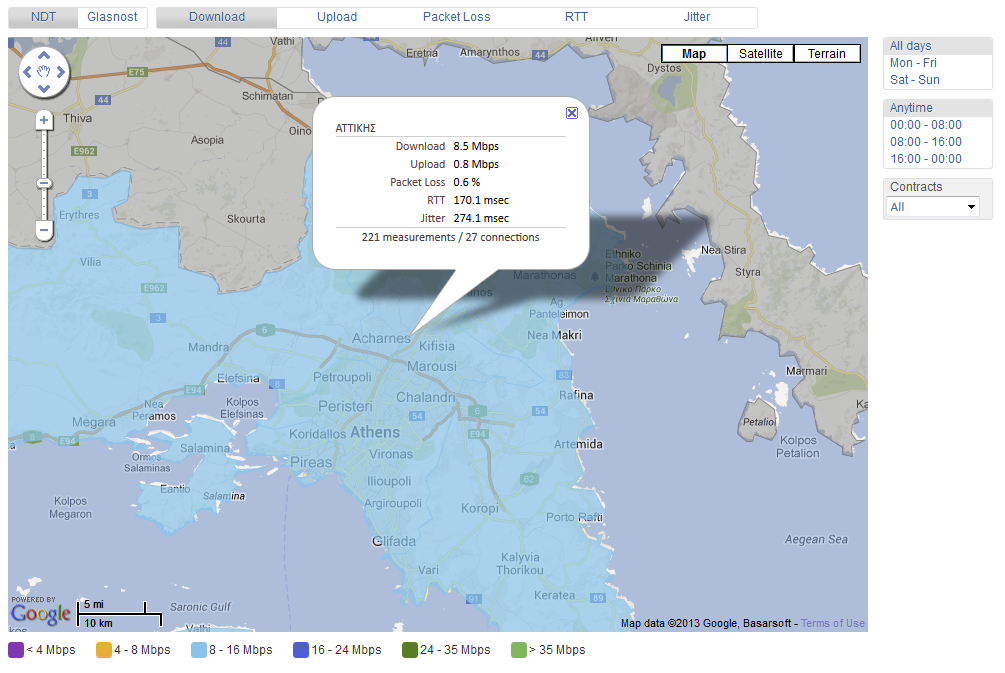Zoom out using the minus button
The height and width of the screenshot is (673, 1005).
44,230
